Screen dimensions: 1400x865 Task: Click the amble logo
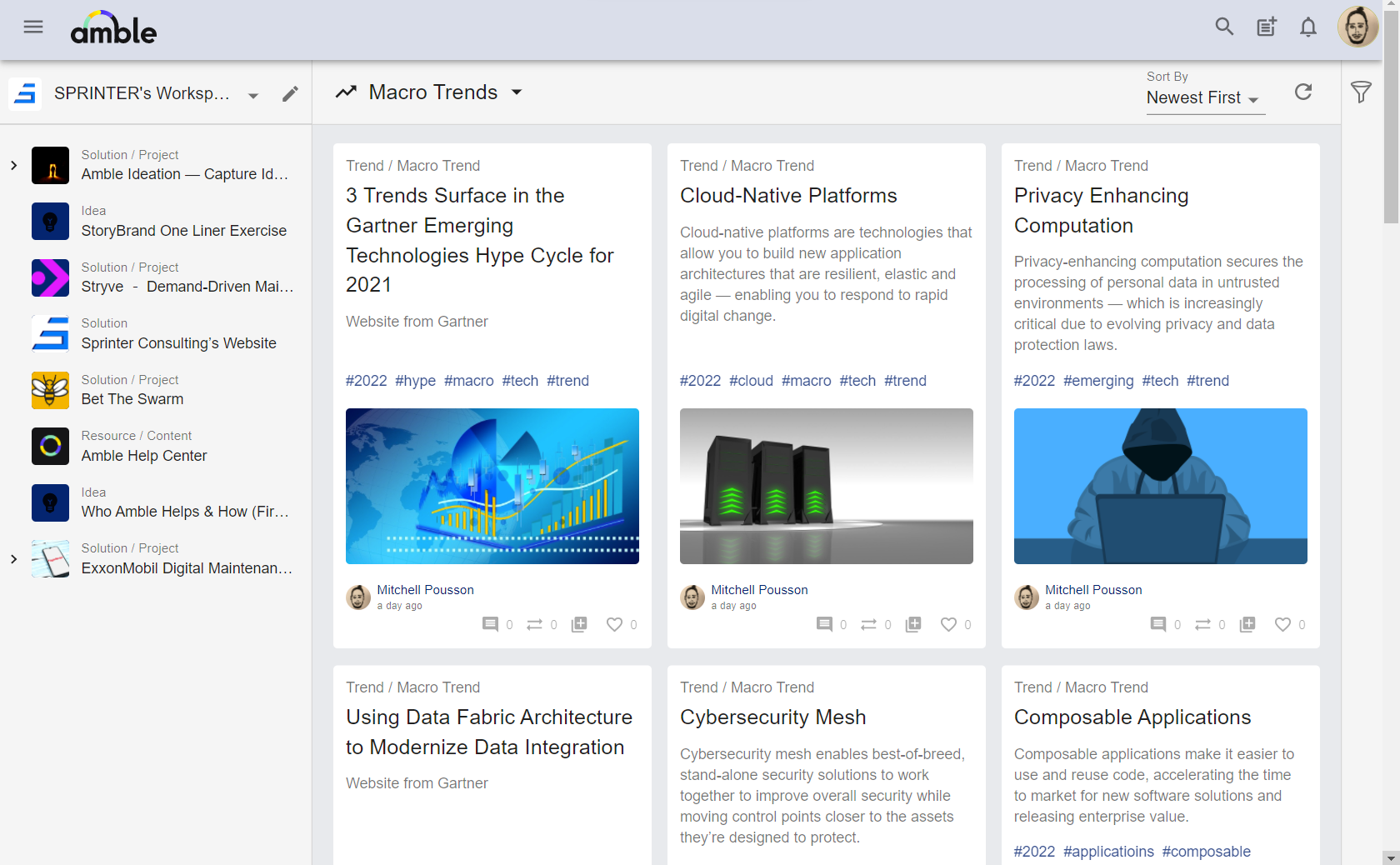(x=113, y=28)
